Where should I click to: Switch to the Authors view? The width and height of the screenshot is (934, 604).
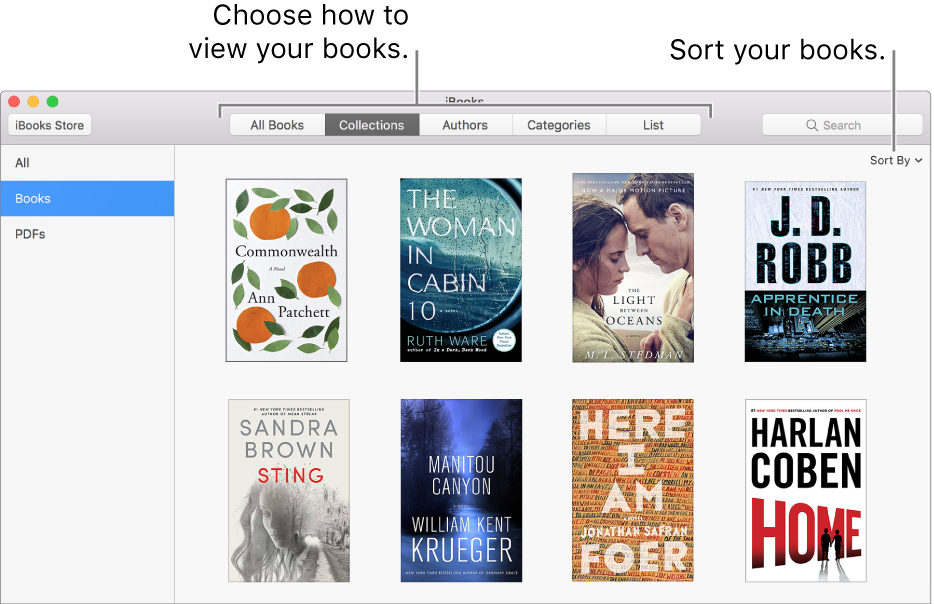tap(465, 125)
